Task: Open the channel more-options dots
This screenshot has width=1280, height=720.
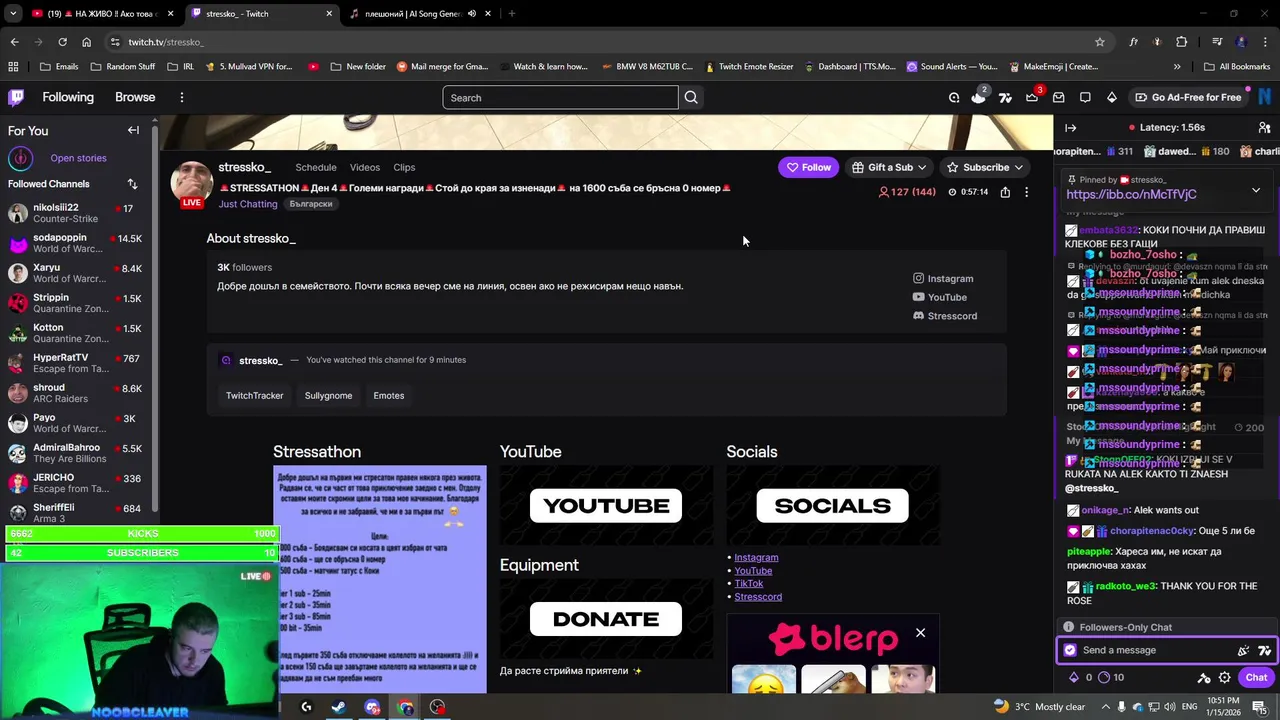Action: pos(1026,192)
